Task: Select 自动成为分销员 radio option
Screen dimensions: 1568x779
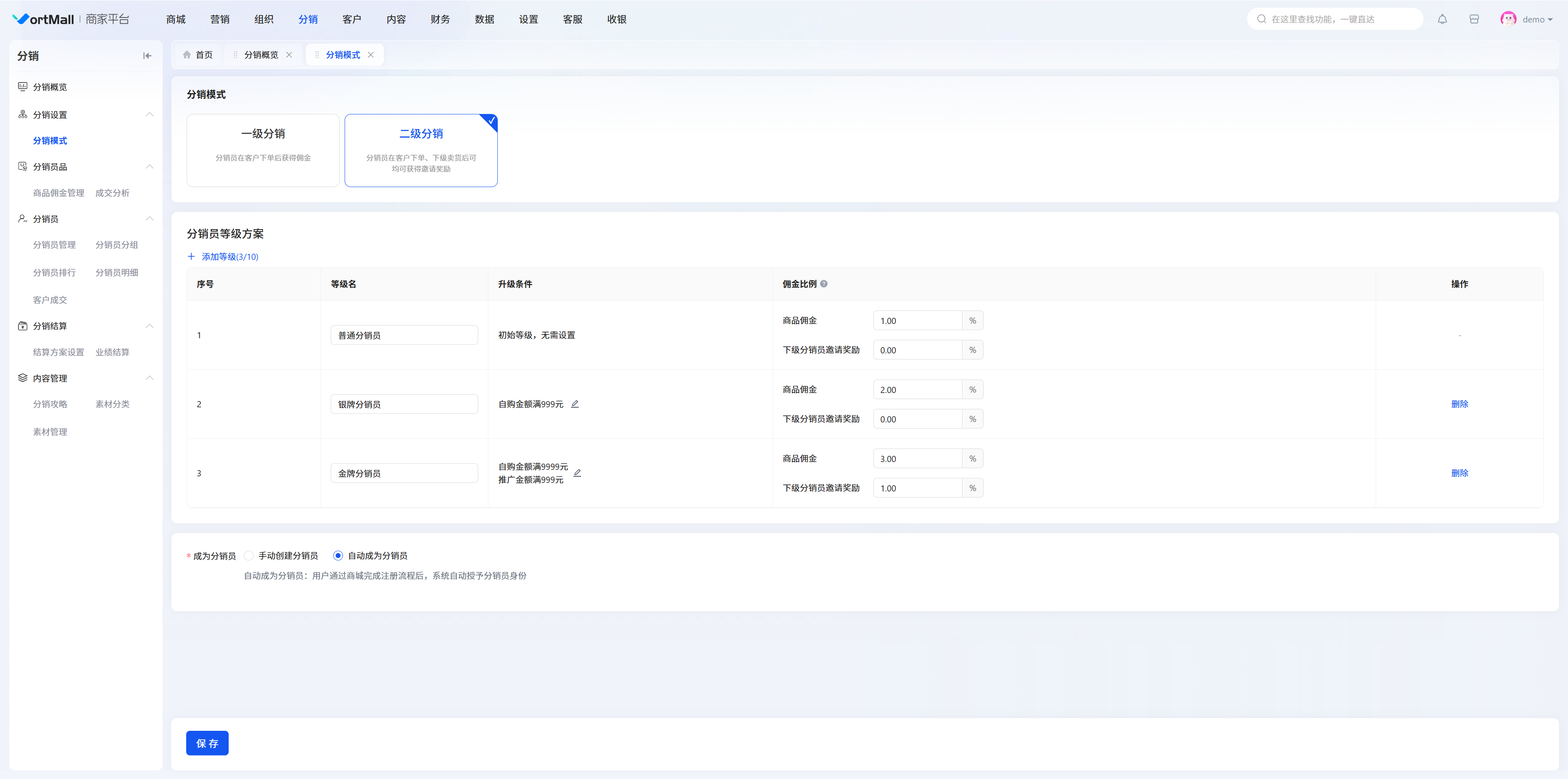Action: point(338,556)
